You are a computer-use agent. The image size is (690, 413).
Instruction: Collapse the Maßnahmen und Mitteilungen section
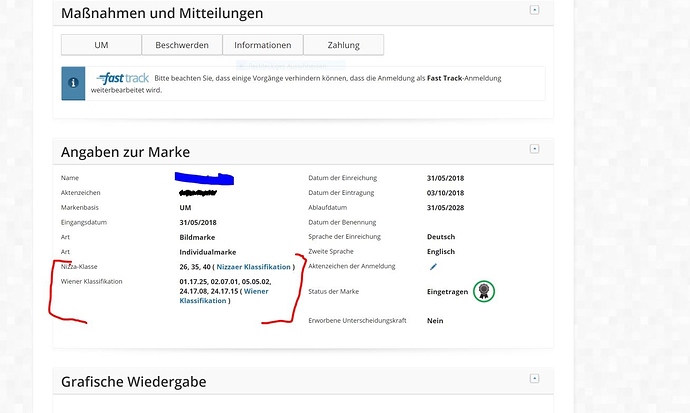click(534, 10)
